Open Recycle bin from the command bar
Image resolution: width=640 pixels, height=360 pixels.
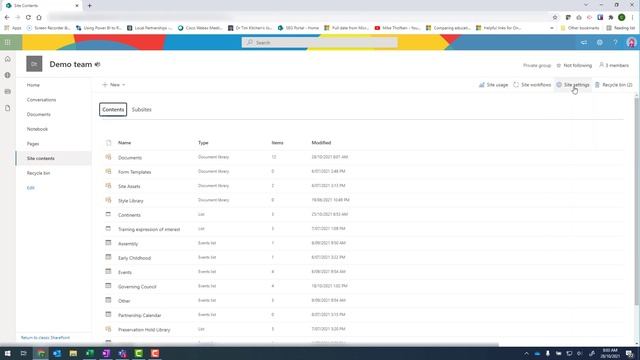pyautogui.click(x=614, y=85)
